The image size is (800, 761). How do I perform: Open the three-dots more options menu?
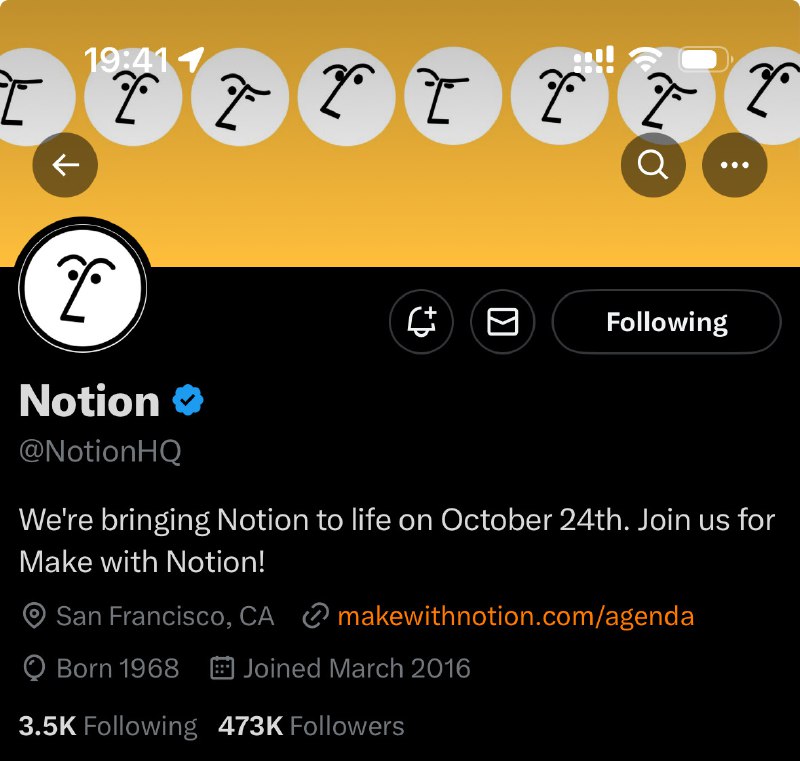(x=734, y=165)
